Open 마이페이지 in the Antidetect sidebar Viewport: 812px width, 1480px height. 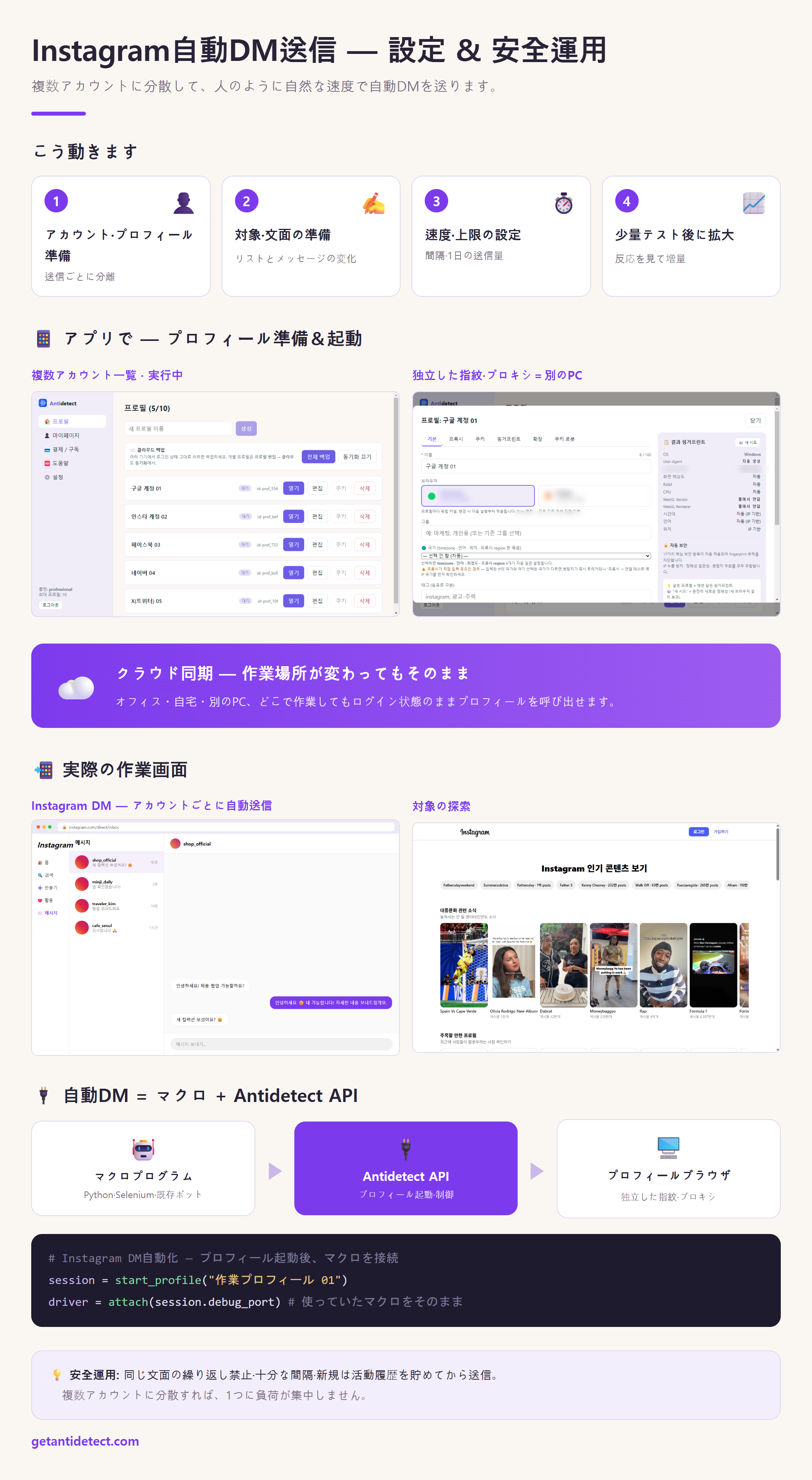[x=72, y=435]
